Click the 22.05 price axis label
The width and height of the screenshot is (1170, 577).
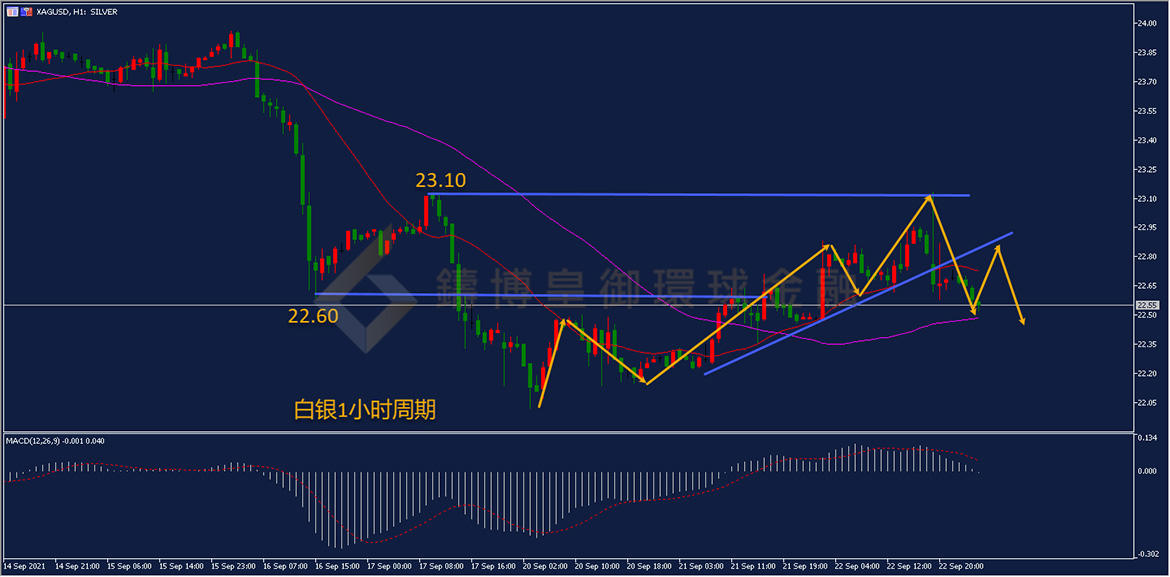click(1146, 403)
